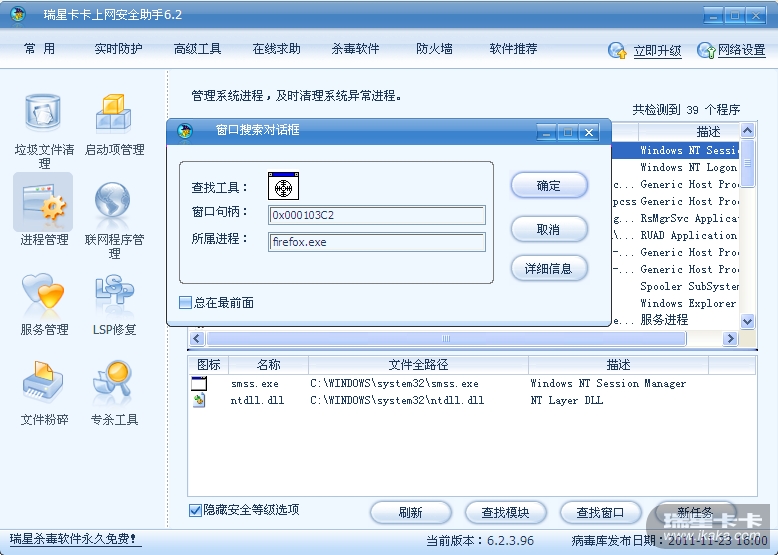The image size is (778, 555).
Task: Click the 刷新 refresh button
Action: (x=411, y=512)
